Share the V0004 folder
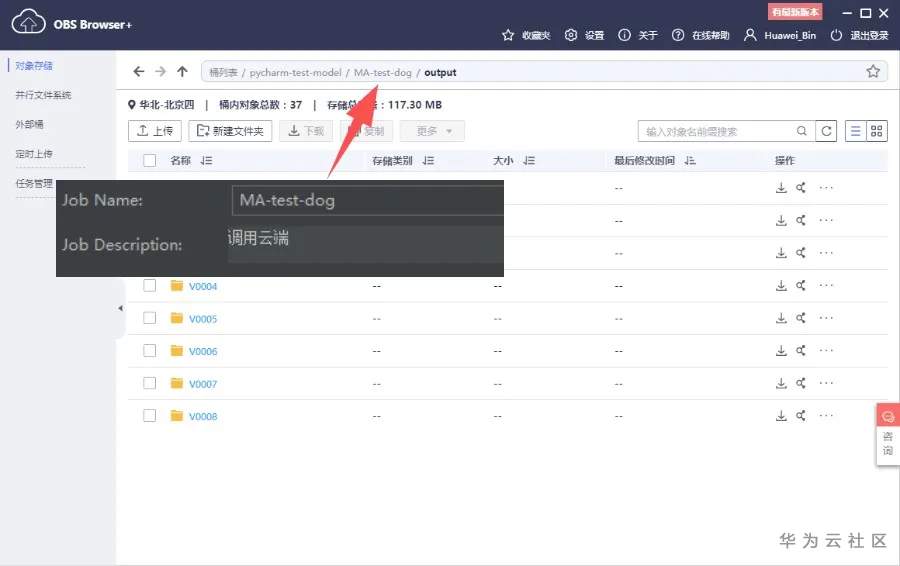 point(801,285)
